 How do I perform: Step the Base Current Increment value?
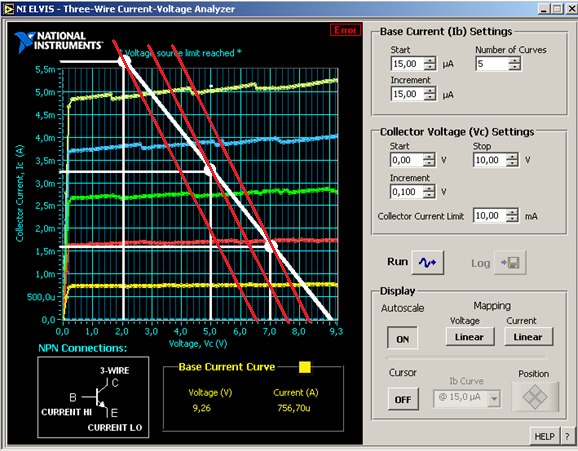click(x=429, y=94)
